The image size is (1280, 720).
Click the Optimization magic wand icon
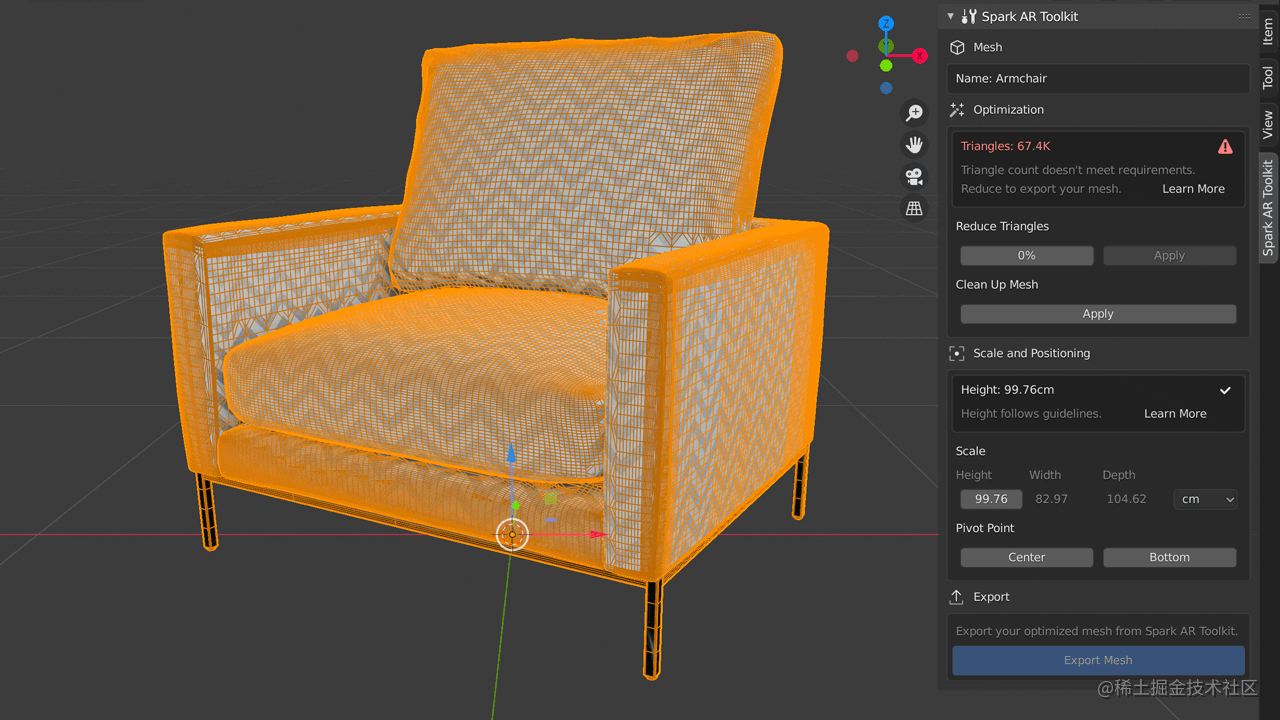click(956, 109)
